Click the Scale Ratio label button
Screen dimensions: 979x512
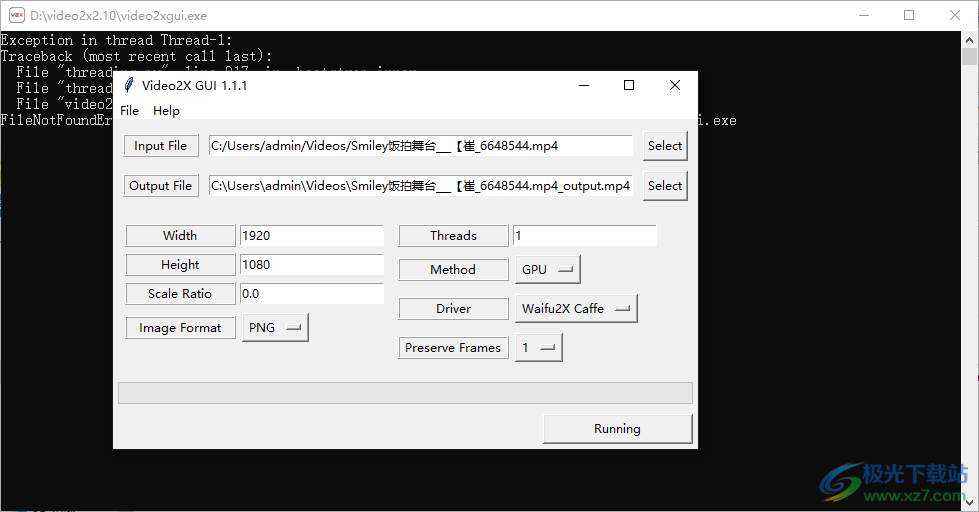(x=180, y=293)
